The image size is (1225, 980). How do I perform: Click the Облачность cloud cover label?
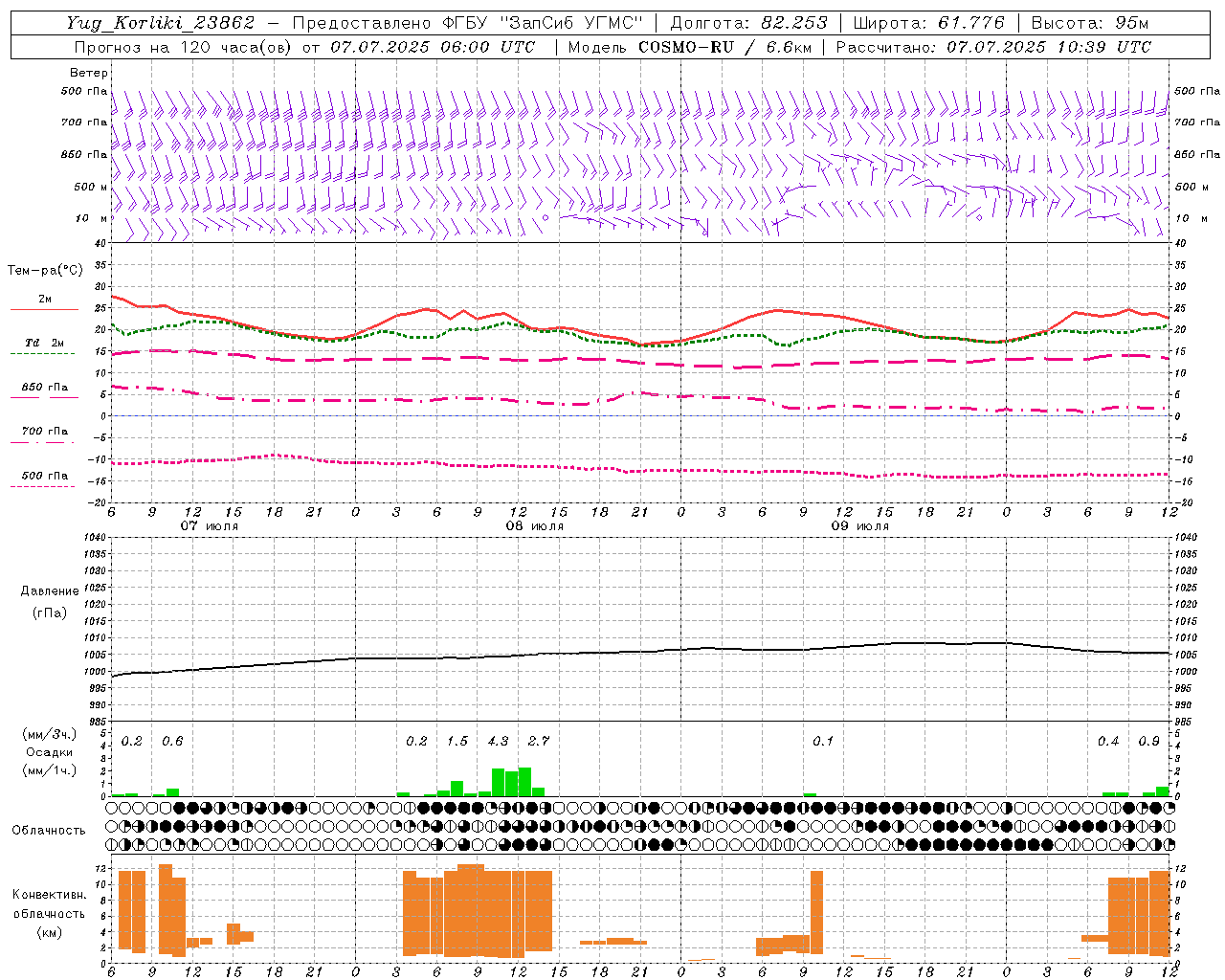(49, 830)
